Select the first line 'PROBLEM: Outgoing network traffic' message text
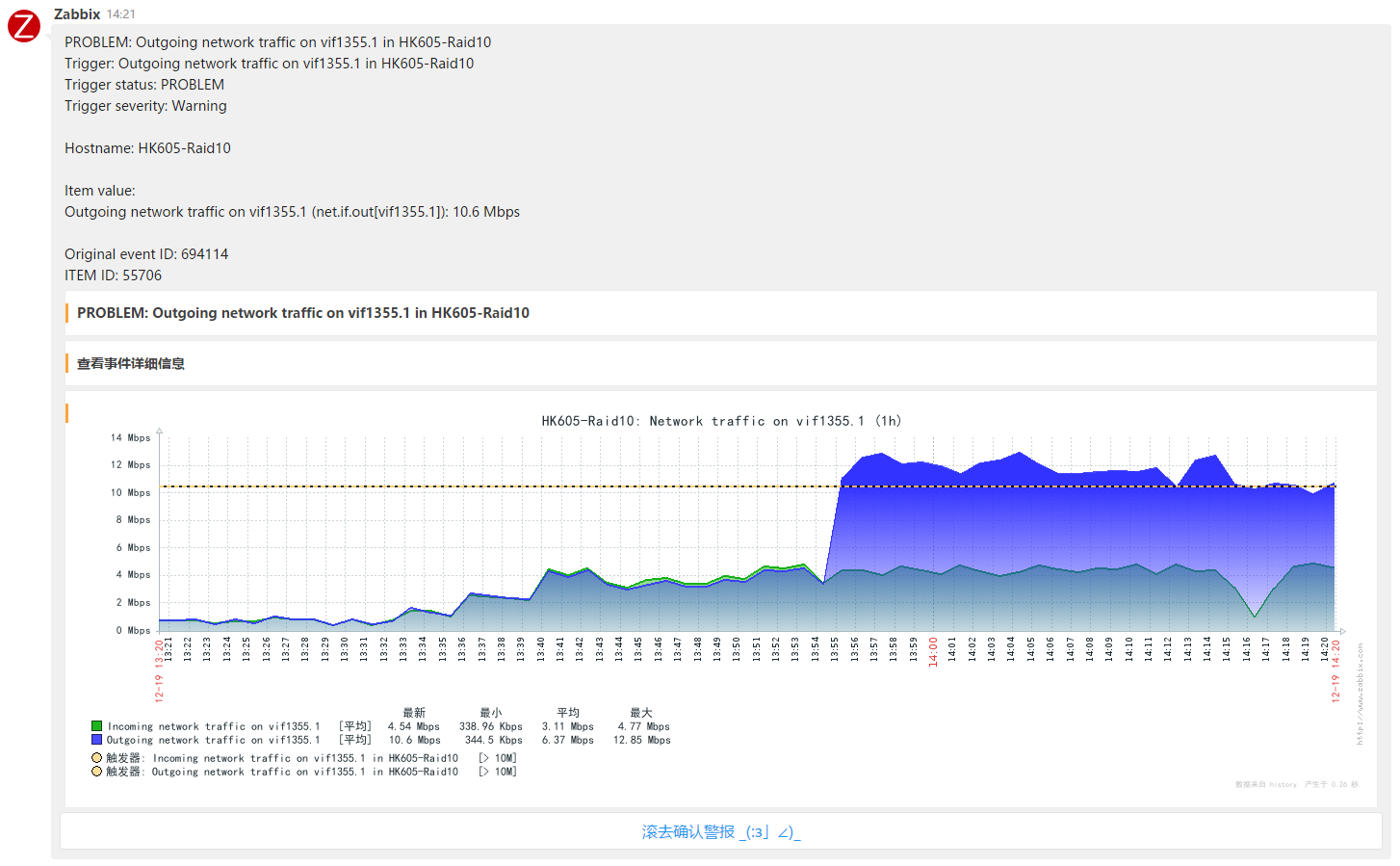Image resolution: width=1400 pixels, height=866 pixels. 278,42
